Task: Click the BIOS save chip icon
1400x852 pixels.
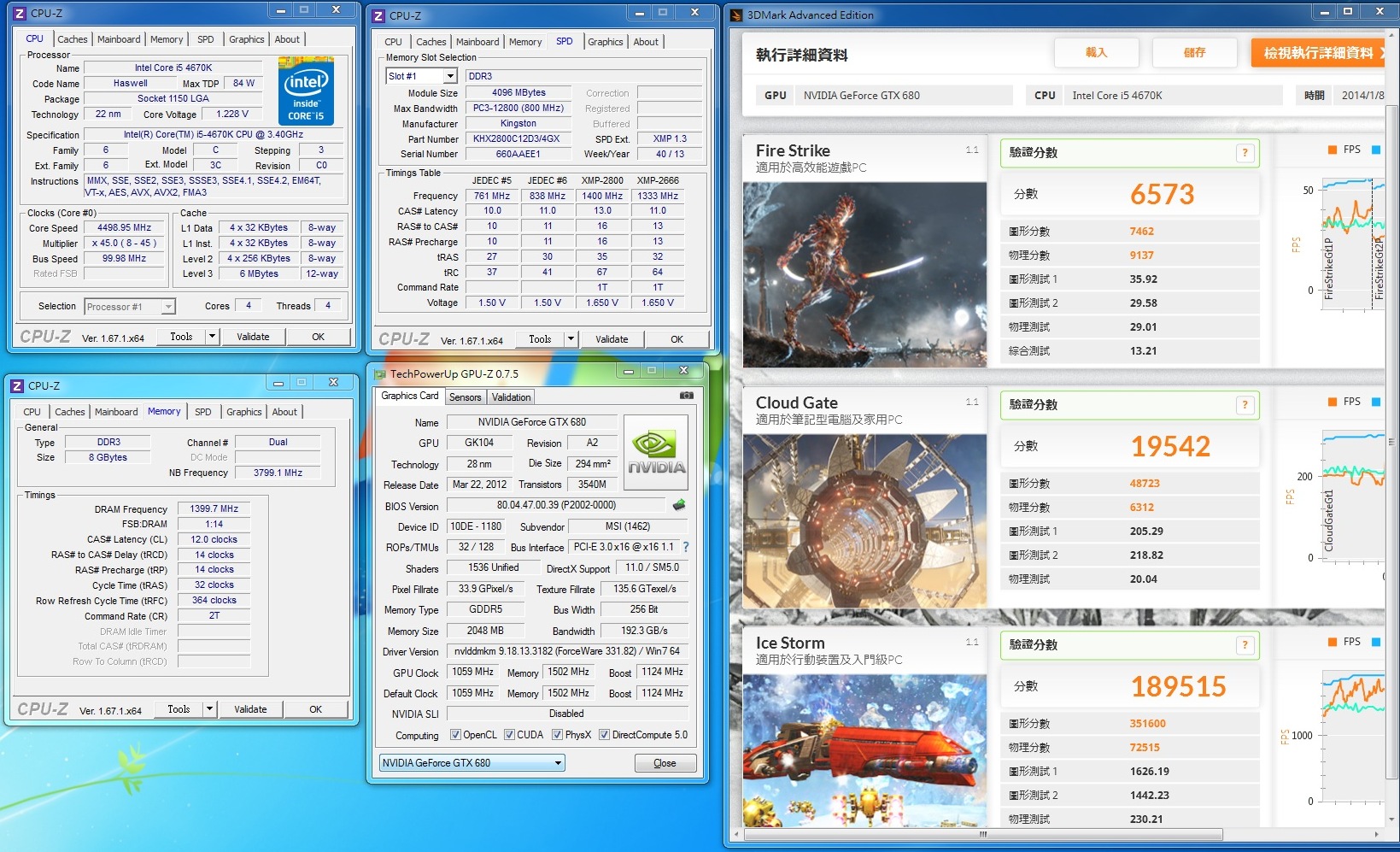Action: point(679,505)
